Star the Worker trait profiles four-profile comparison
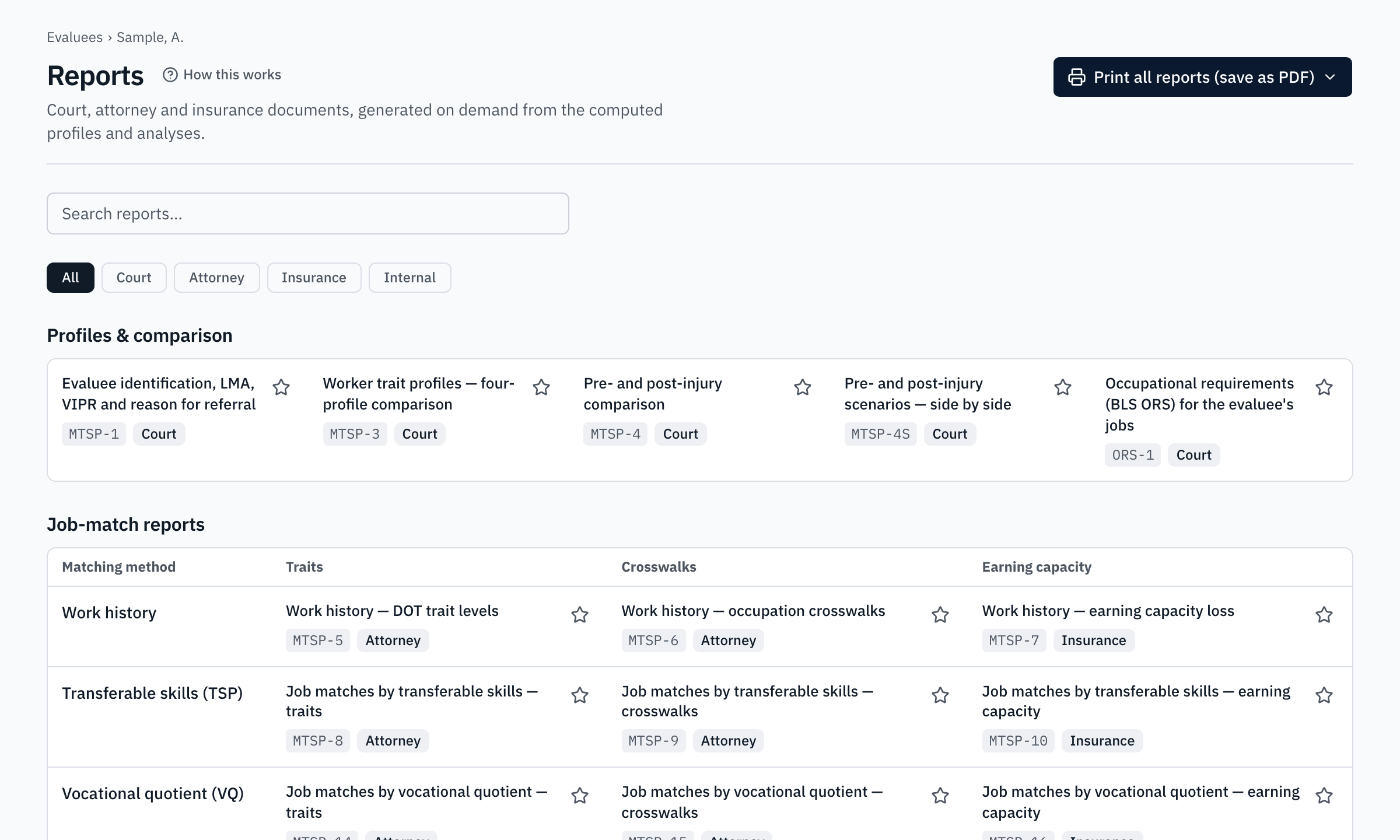Image resolution: width=1400 pixels, height=840 pixels. tap(541, 387)
